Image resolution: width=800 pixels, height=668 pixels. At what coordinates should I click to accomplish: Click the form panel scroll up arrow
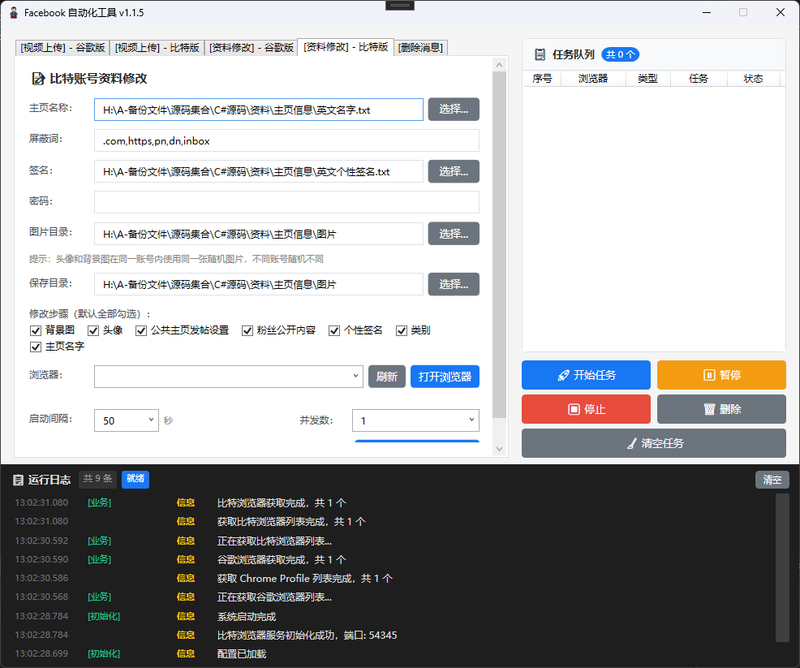pos(499,65)
